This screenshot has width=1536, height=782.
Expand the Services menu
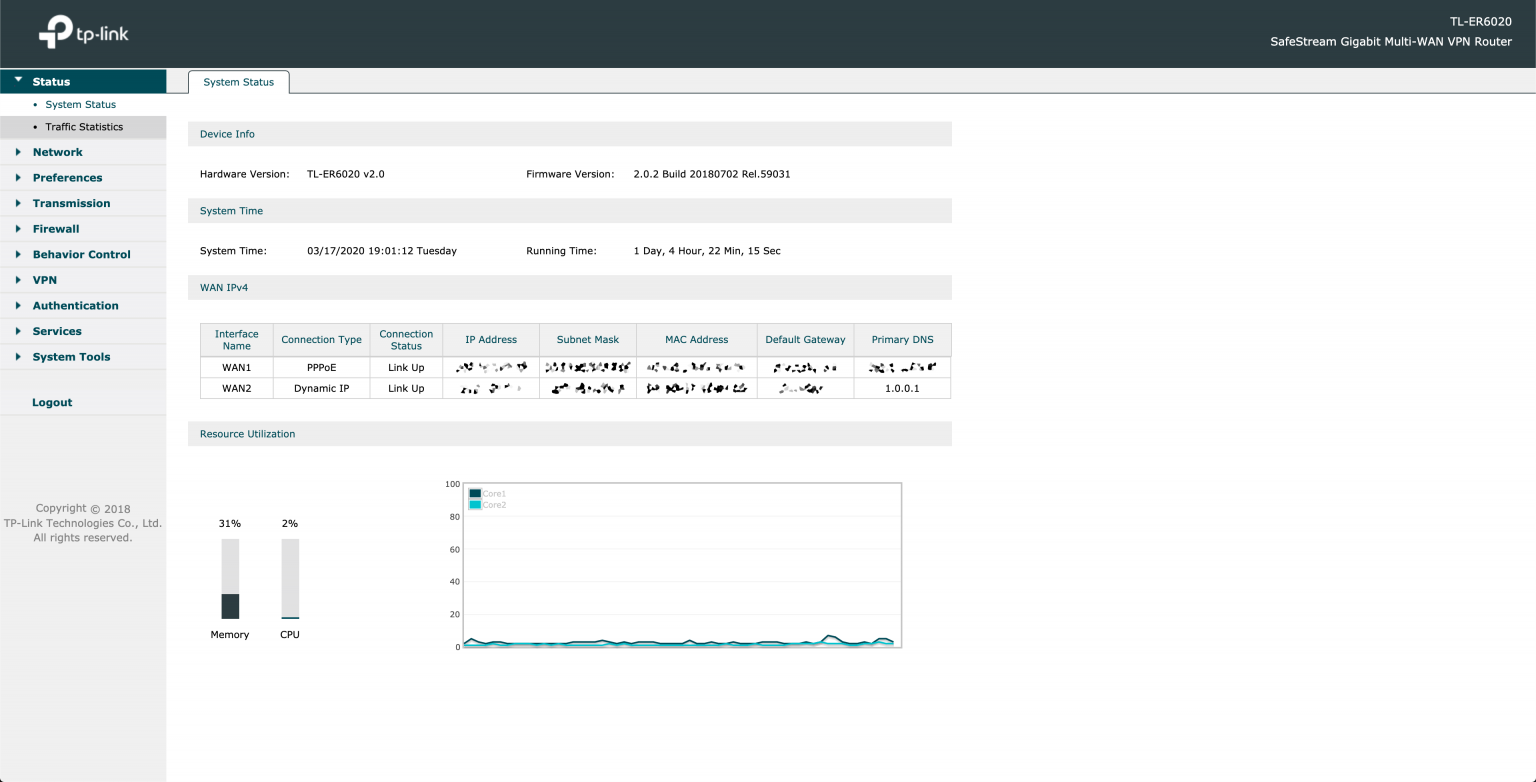click(83, 331)
